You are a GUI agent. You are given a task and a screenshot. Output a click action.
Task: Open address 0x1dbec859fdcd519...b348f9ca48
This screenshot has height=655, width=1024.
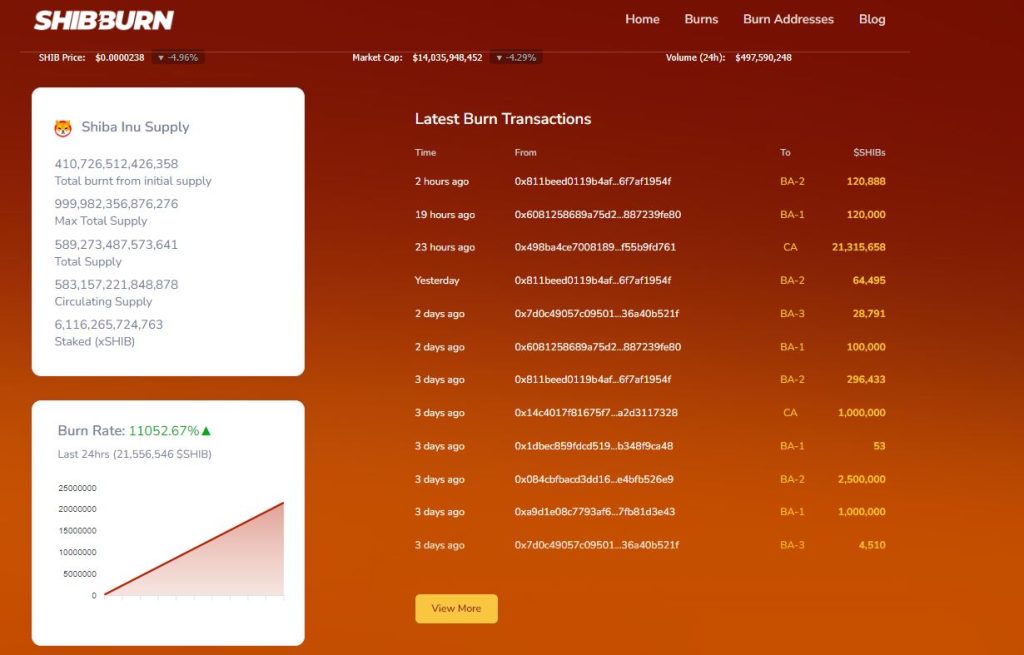coord(593,446)
